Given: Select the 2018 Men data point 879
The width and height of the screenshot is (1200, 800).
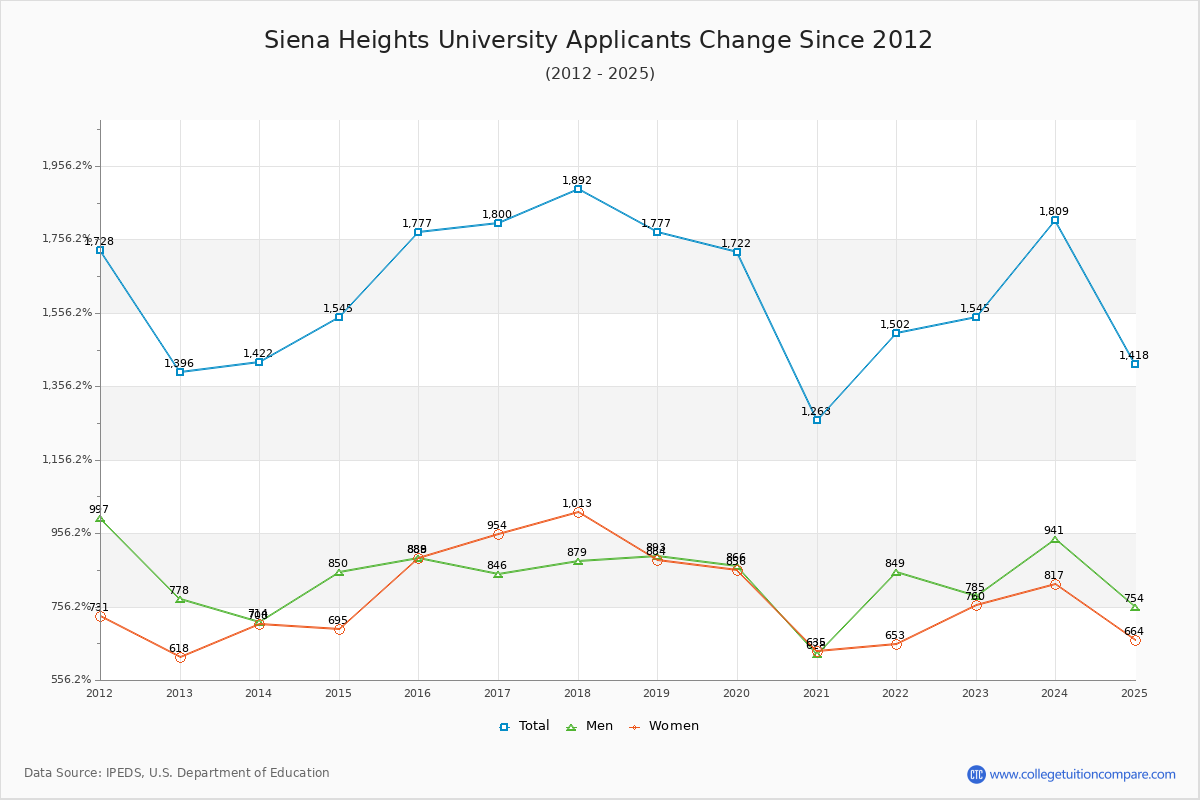Looking at the screenshot, I should click(578, 561).
